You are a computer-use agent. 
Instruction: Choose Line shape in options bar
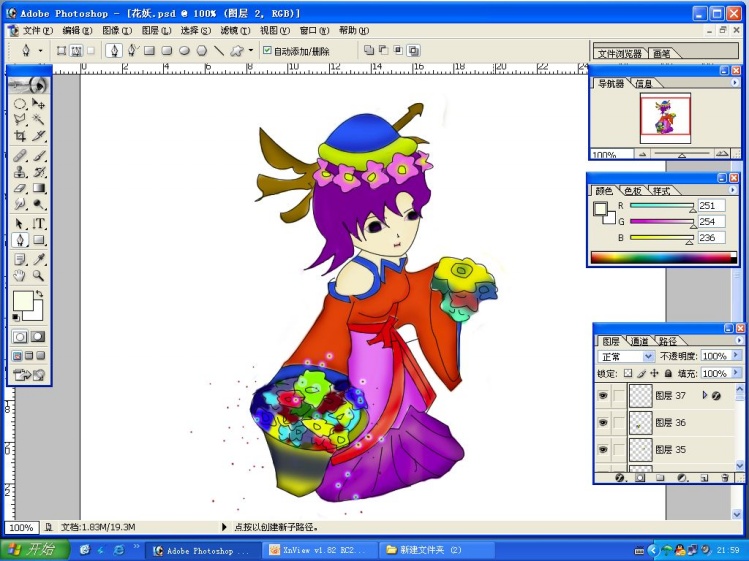click(x=219, y=50)
